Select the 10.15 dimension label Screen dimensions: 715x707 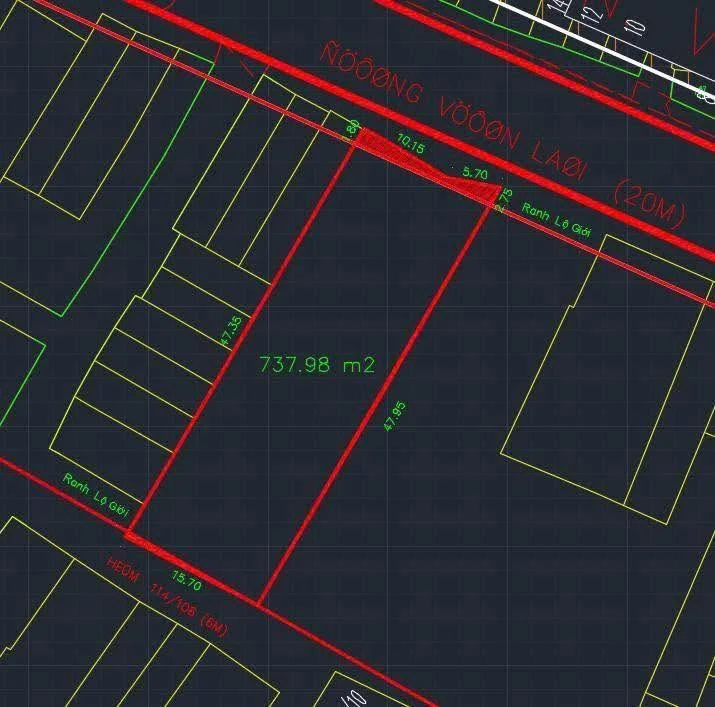click(x=410, y=144)
